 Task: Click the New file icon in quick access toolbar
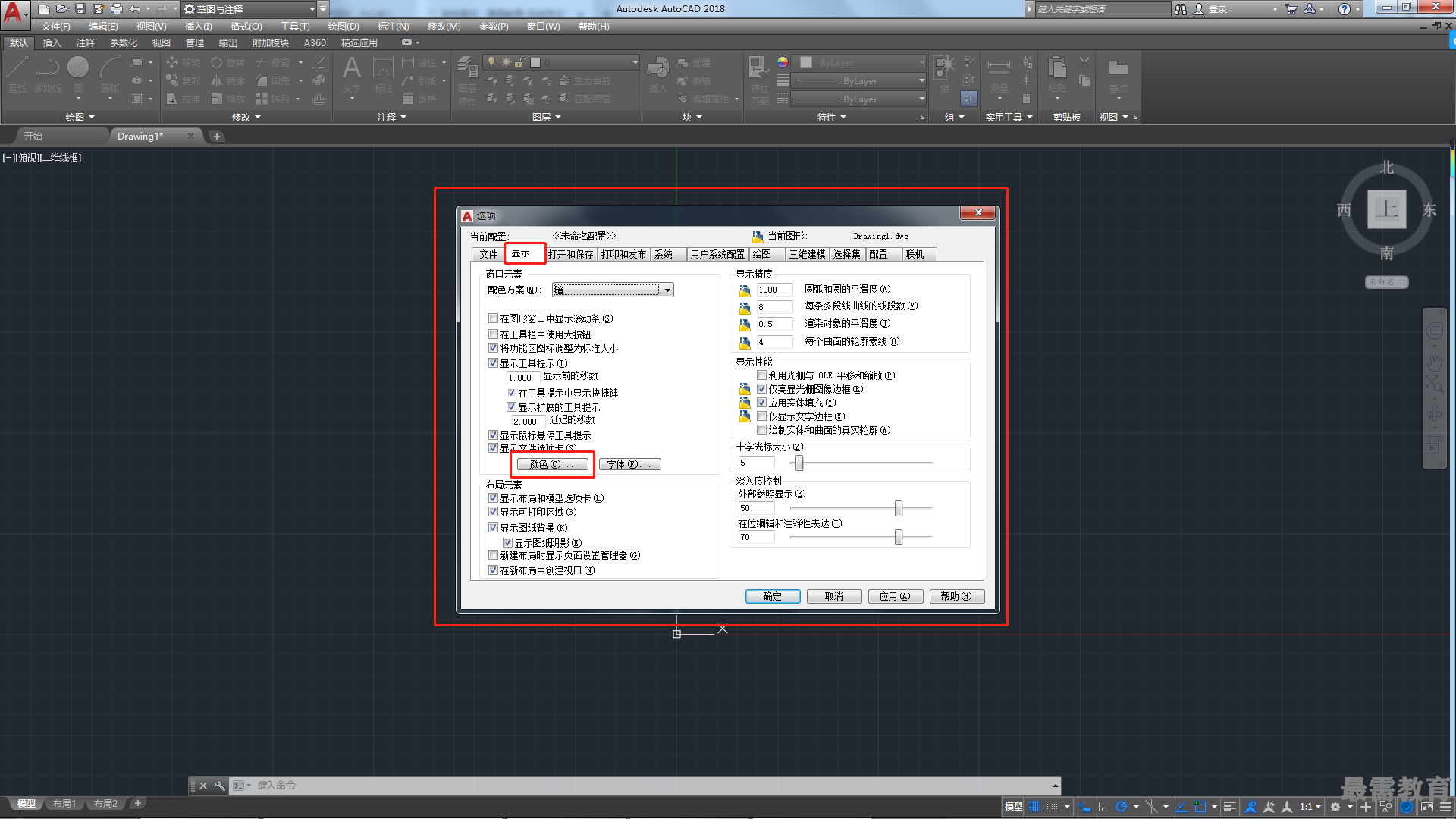pyautogui.click(x=44, y=9)
